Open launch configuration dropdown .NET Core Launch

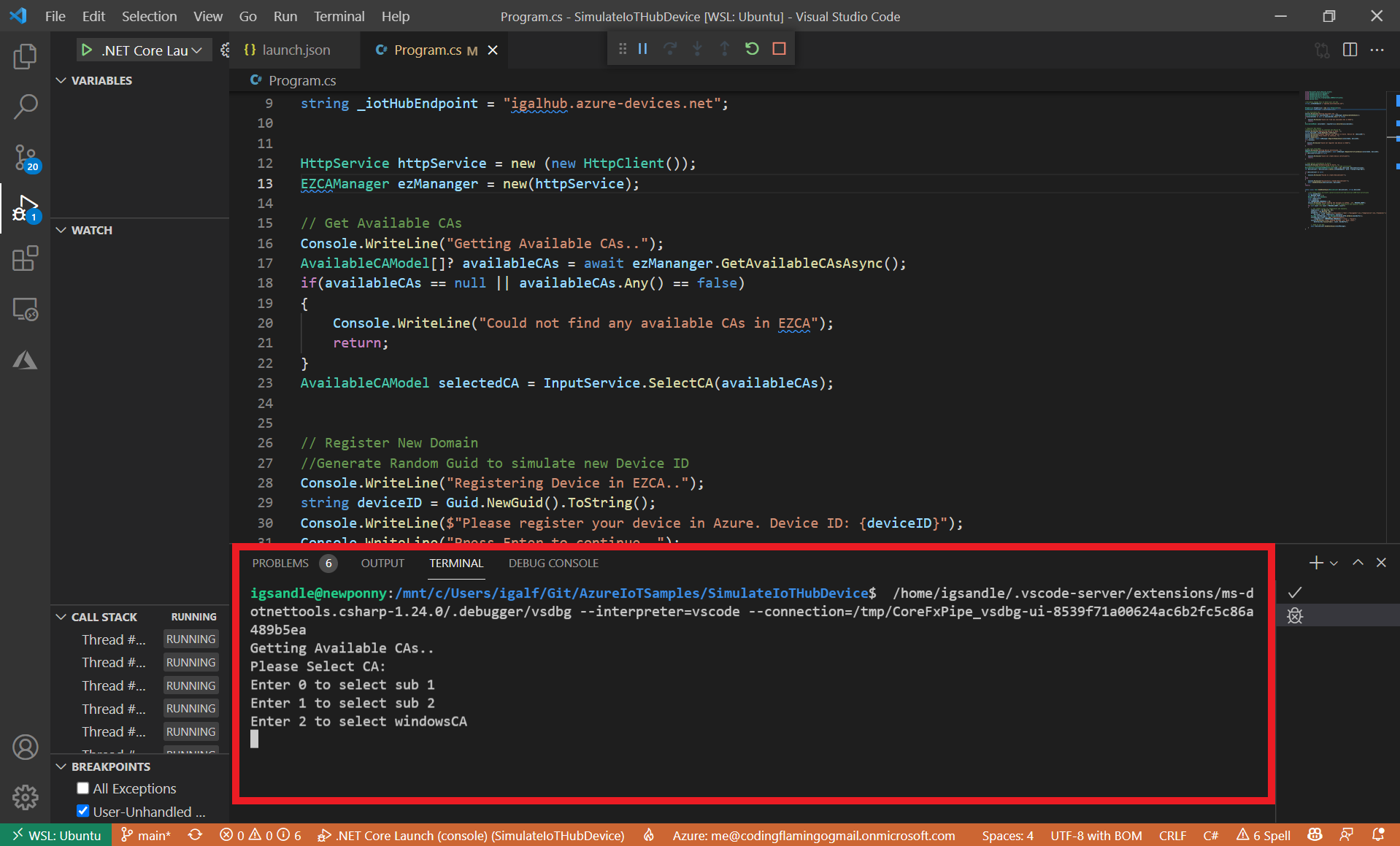point(152,50)
